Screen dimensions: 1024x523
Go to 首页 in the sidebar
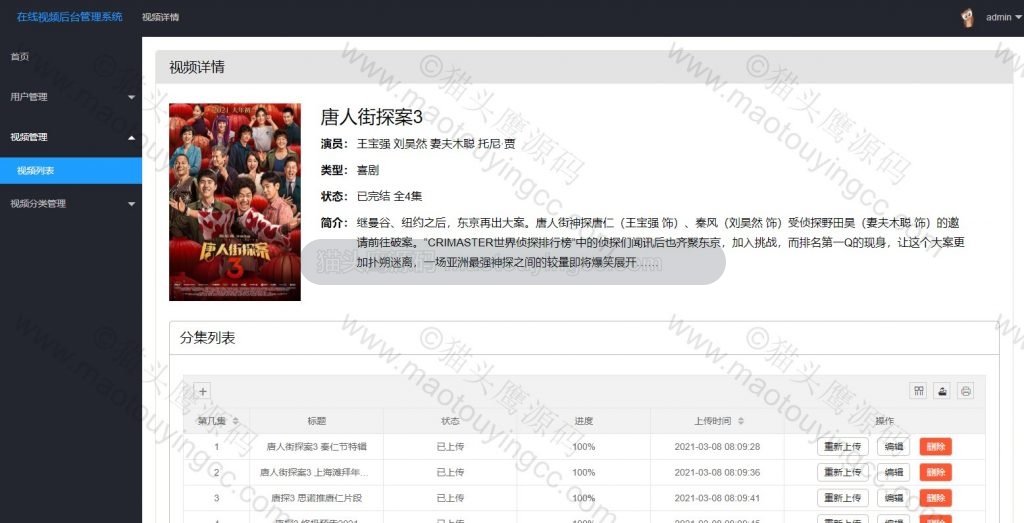[20, 57]
